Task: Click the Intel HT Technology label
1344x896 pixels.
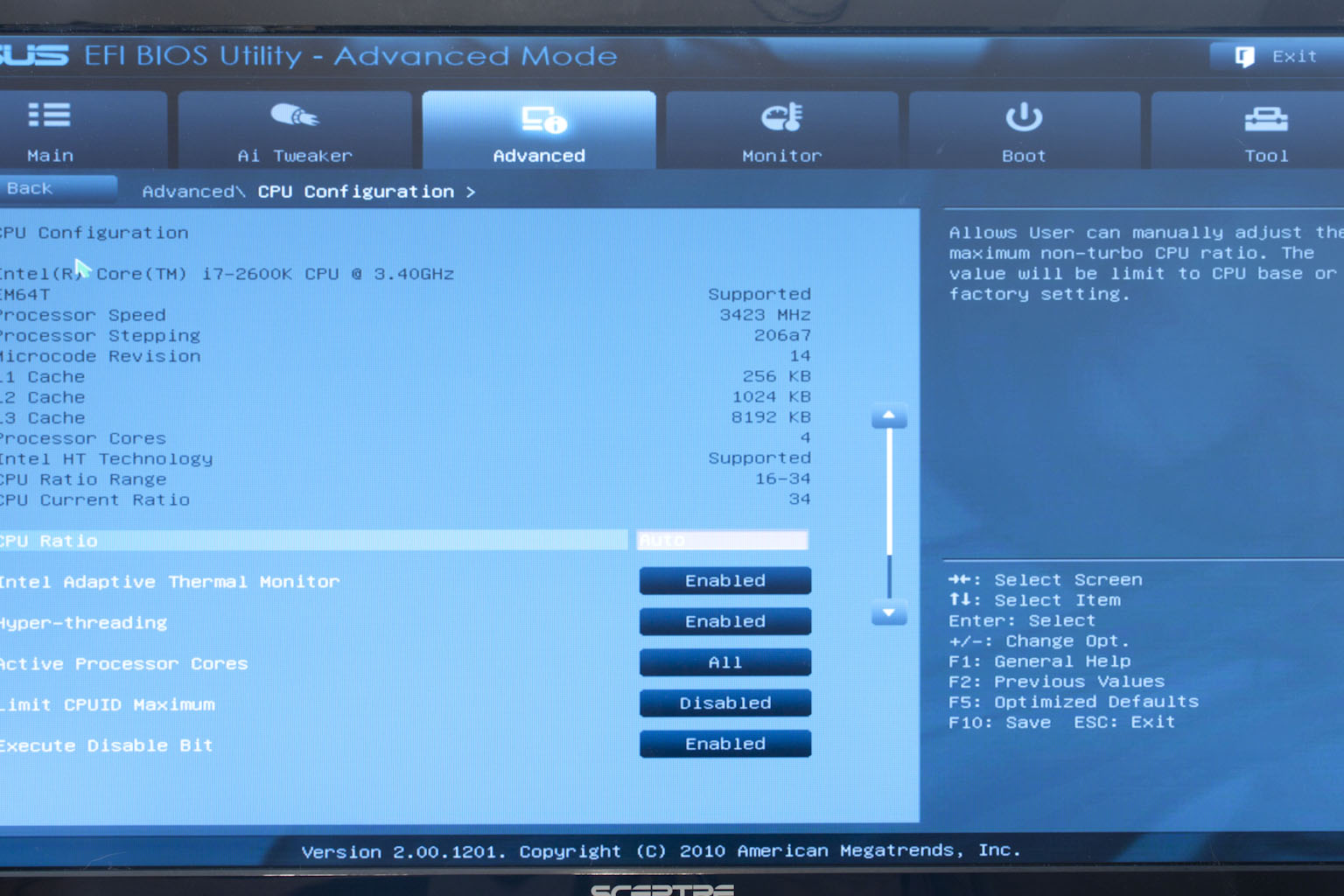Action: pyautogui.click(x=106, y=459)
